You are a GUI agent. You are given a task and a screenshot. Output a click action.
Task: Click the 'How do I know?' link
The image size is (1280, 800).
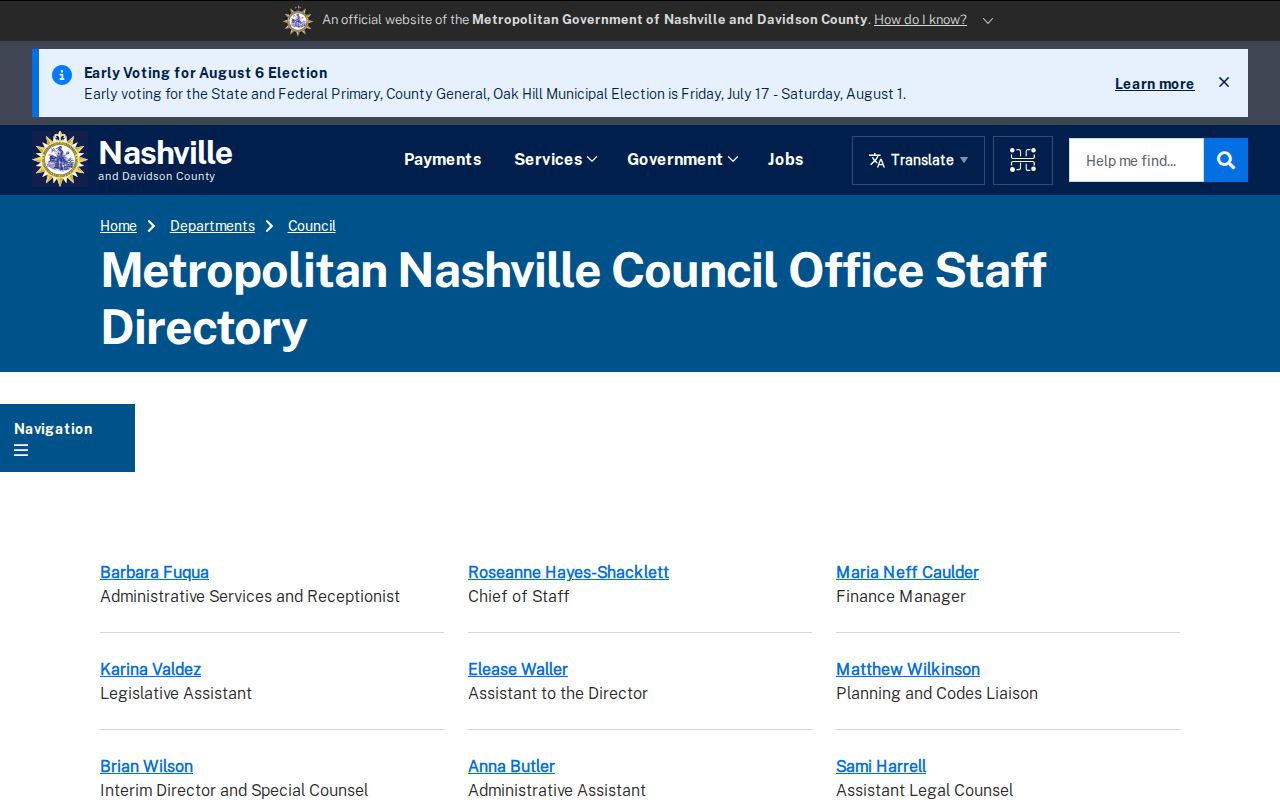pyautogui.click(x=920, y=20)
